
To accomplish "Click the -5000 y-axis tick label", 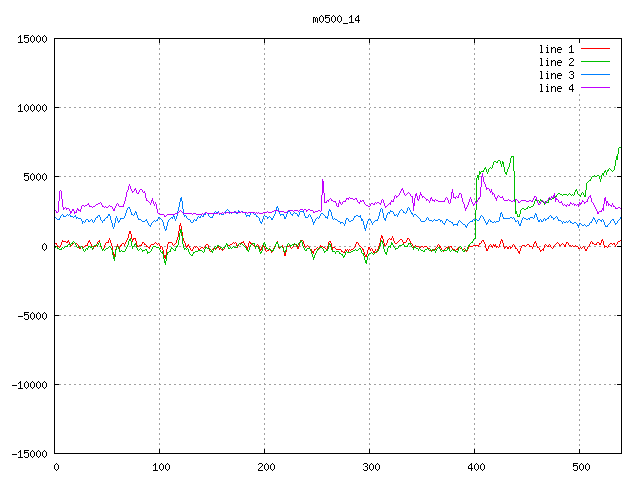I will click(x=31, y=315).
